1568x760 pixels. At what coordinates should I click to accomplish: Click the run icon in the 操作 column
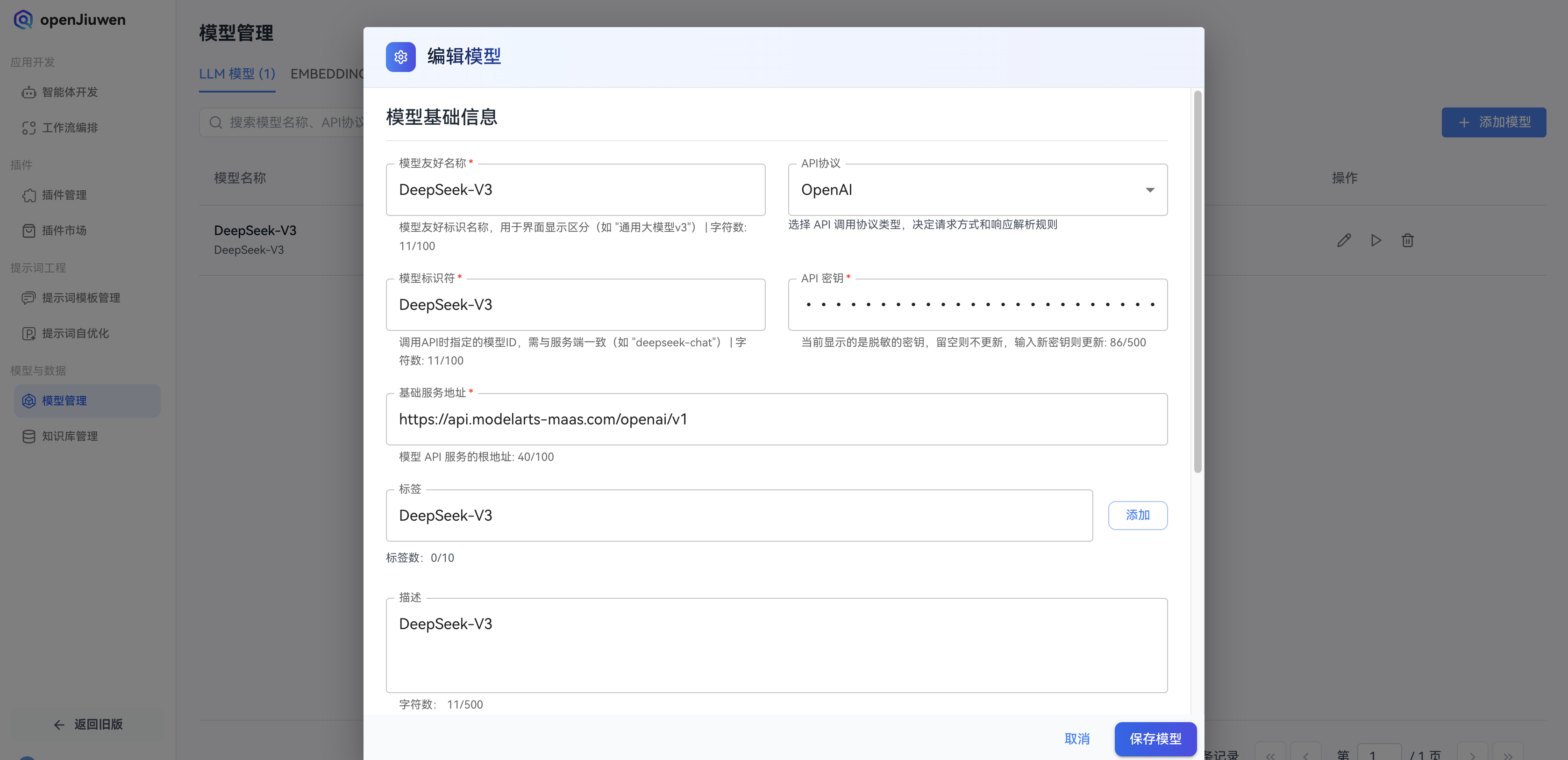coord(1376,240)
